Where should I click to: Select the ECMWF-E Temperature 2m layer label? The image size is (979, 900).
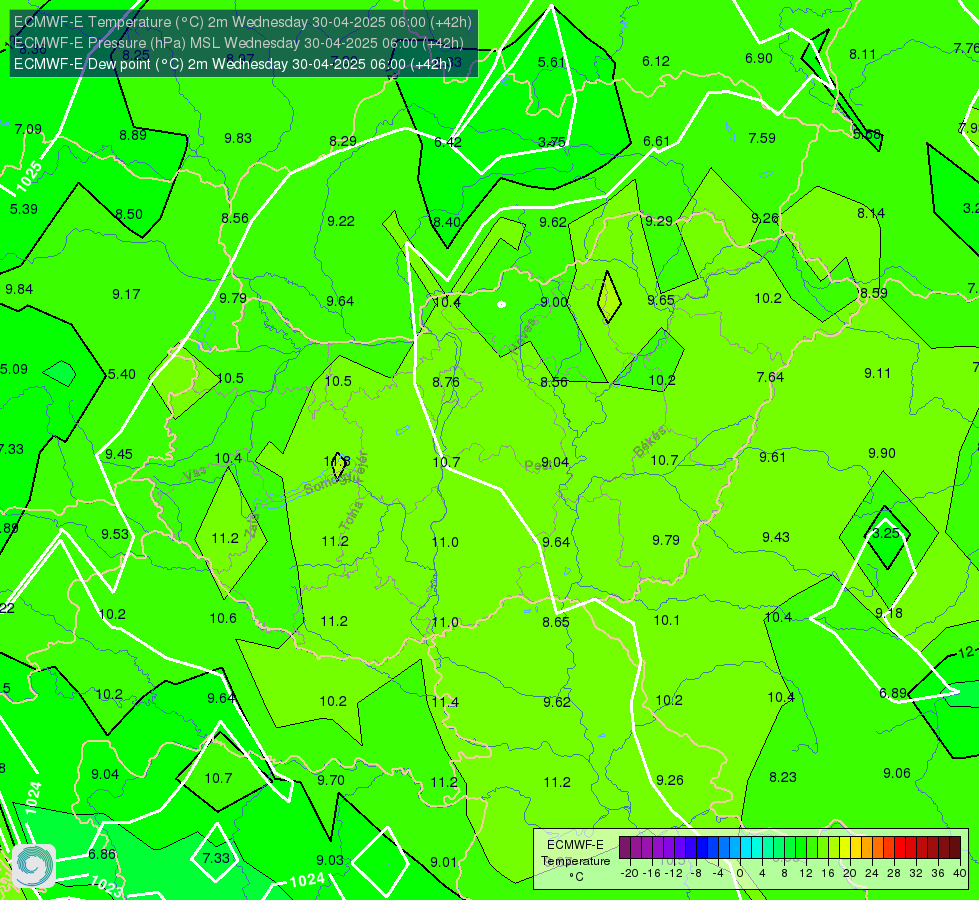point(243,22)
